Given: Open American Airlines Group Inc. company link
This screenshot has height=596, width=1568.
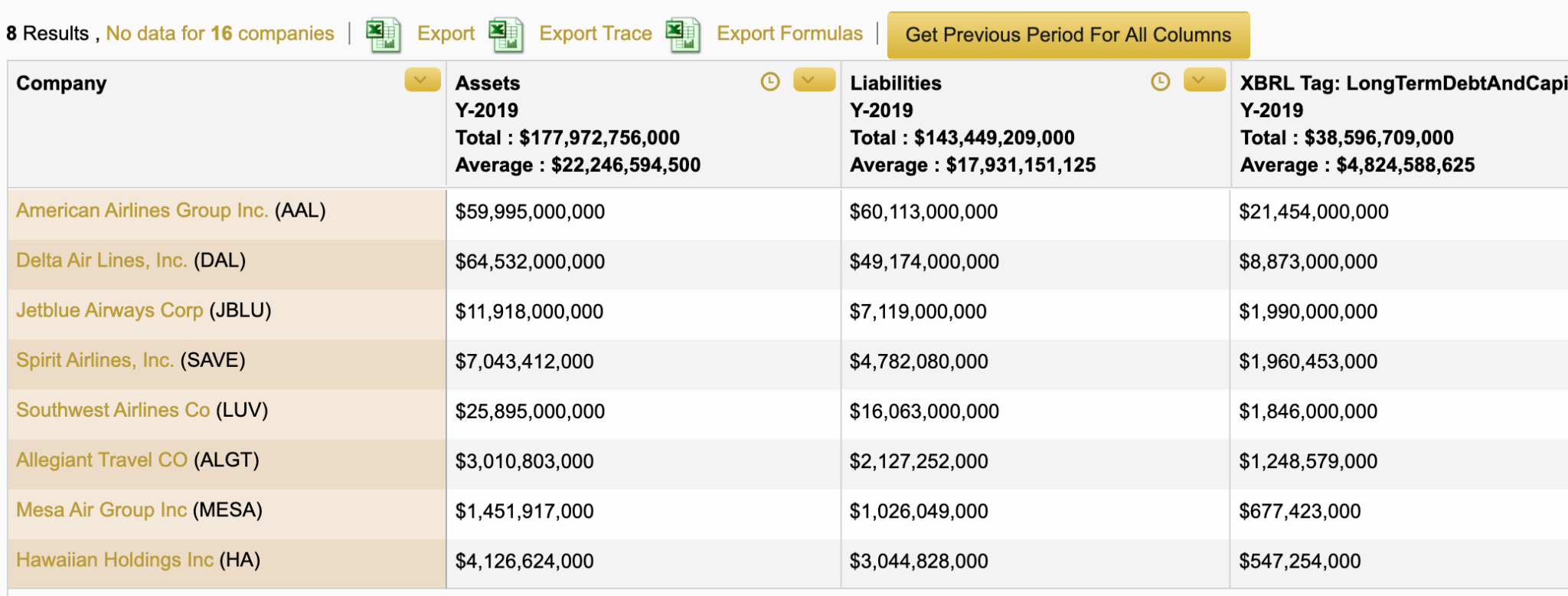Looking at the screenshot, I should click(142, 211).
